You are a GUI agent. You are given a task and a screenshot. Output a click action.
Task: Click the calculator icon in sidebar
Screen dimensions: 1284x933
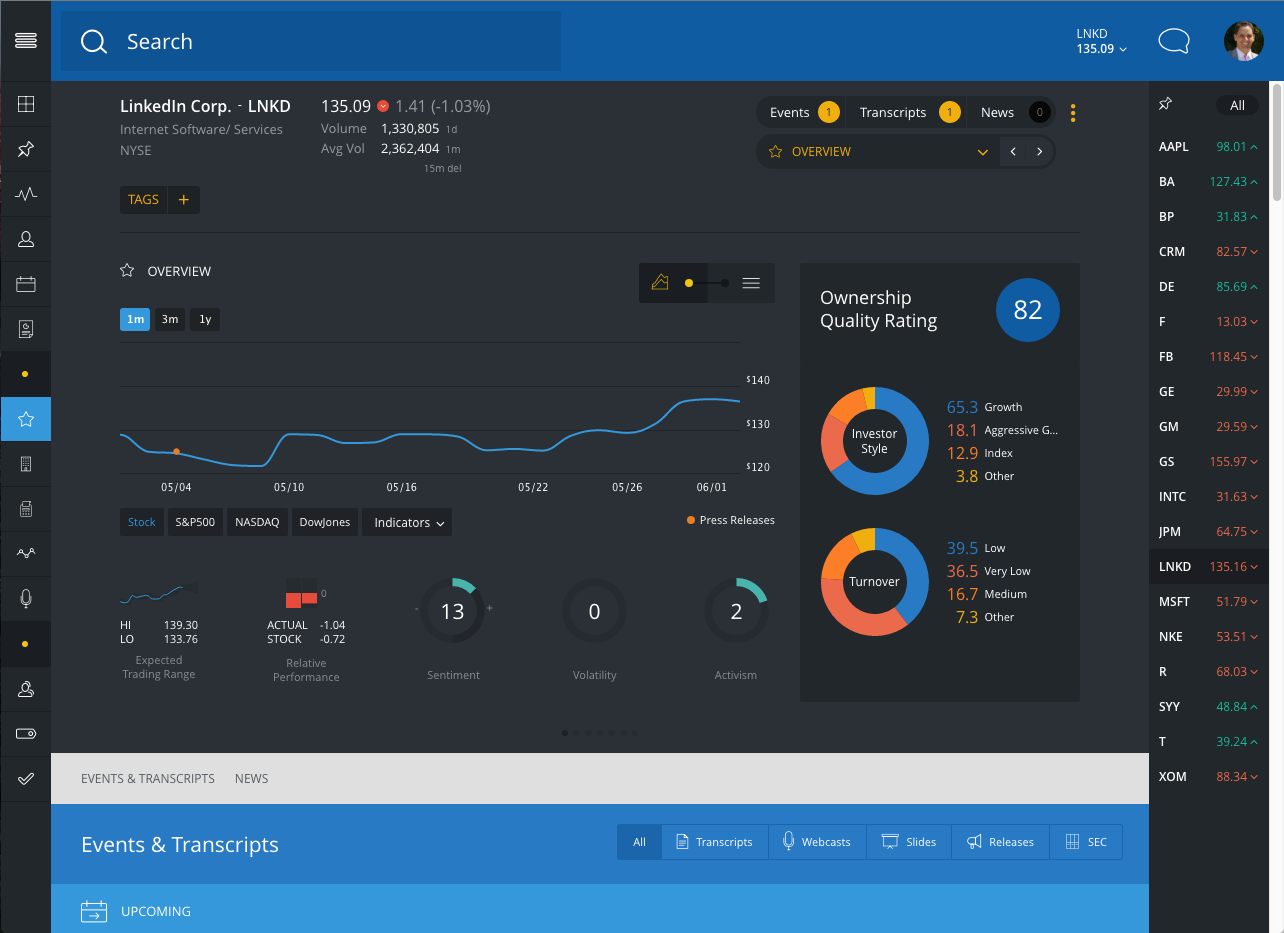26,509
